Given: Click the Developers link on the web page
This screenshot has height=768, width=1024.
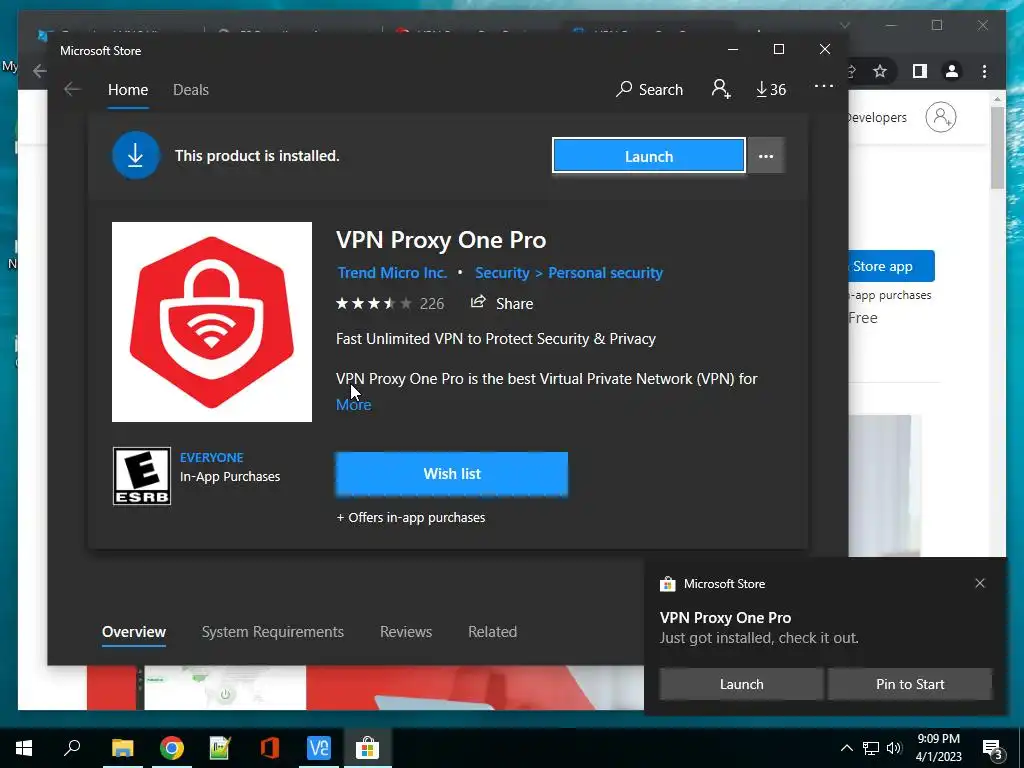Looking at the screenshot, I should (877, 118).
